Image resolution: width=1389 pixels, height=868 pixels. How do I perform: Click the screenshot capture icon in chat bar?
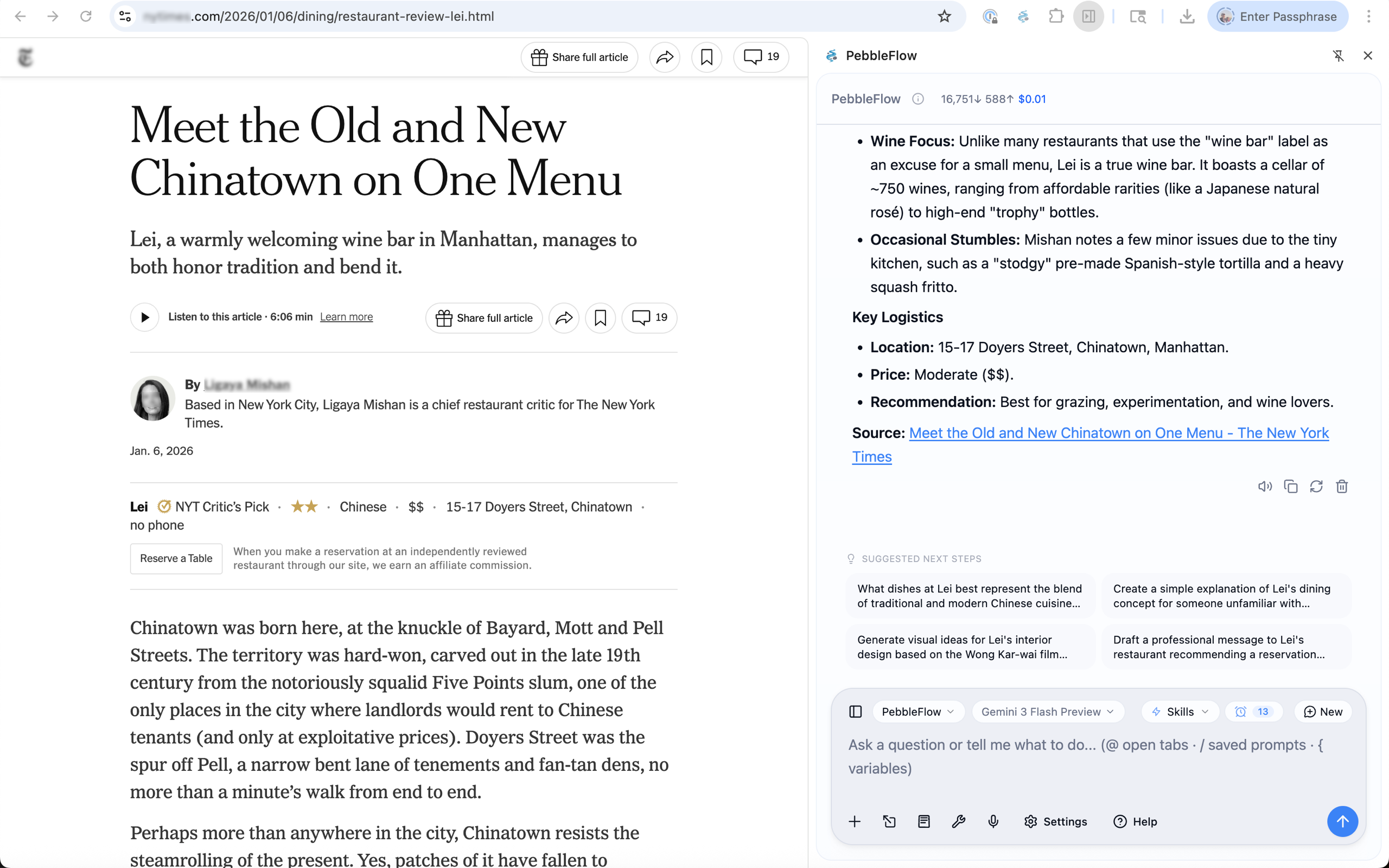(889, 821)
